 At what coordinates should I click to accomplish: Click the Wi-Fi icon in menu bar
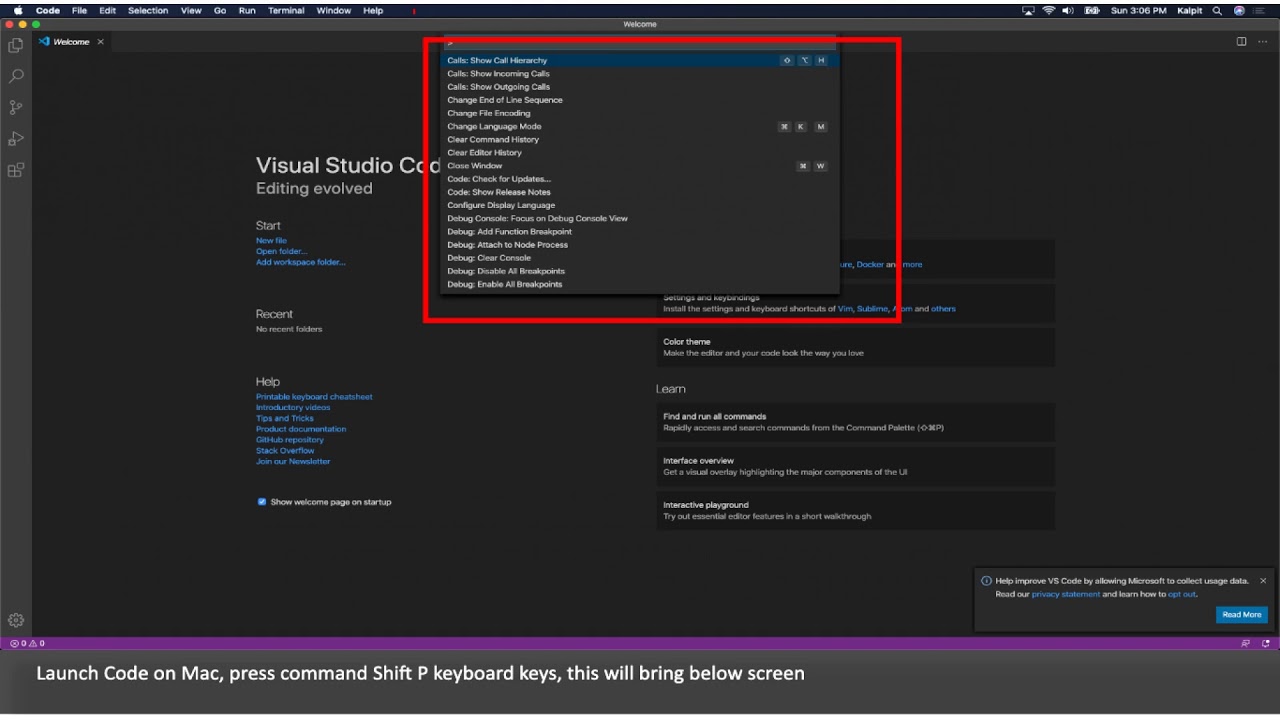coord(1049,10)
